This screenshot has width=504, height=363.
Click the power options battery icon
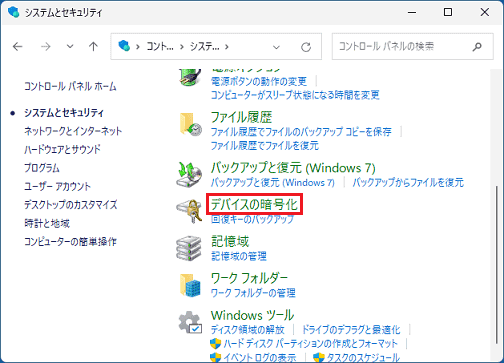click(190, 77)
